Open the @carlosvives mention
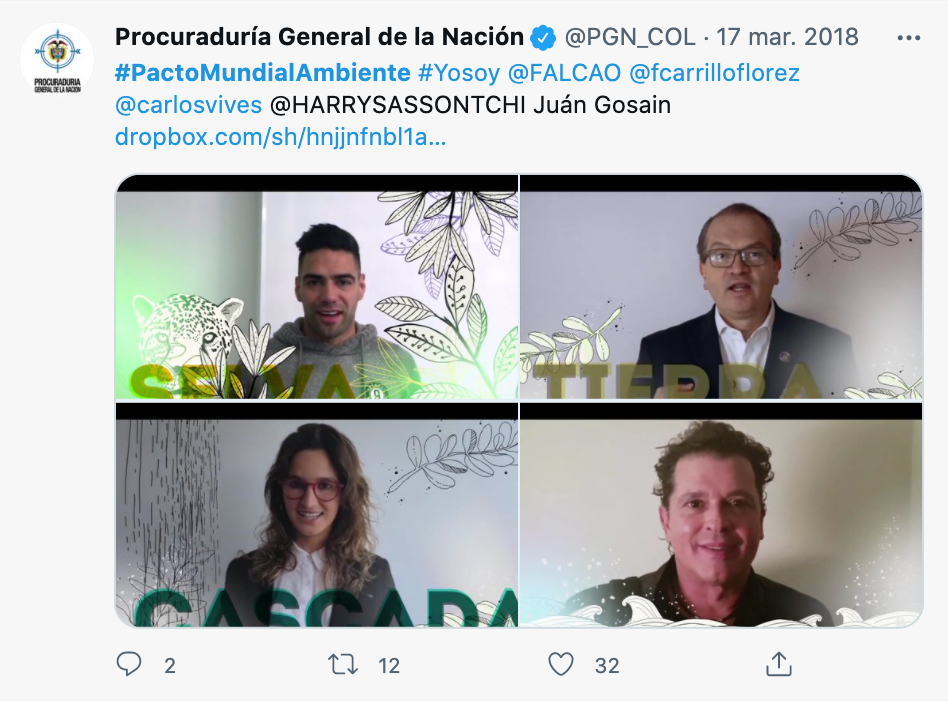948x702 pixels. click(188, 105)
